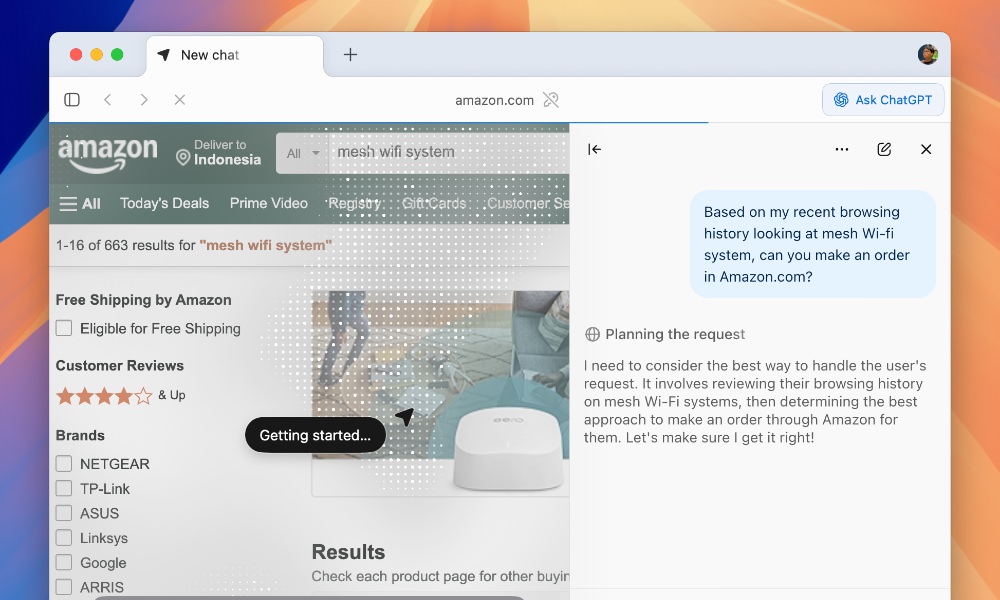Open the Amazon All hamburger menu
This screenshot has height=600, width=1000.
coord(80,203)
